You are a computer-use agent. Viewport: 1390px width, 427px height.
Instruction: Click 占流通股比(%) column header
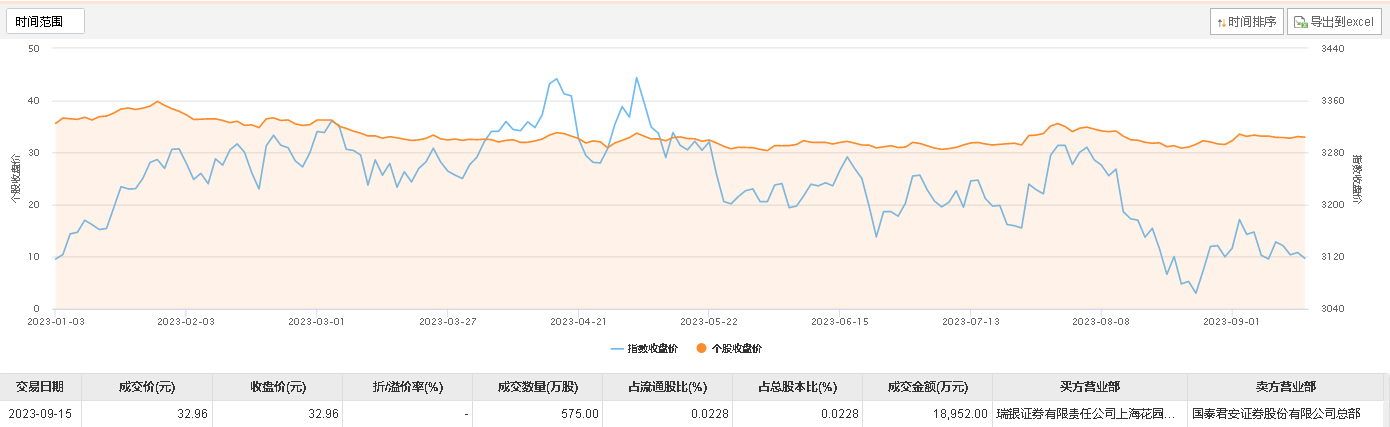pyautogui.click(x=667, y=387)
